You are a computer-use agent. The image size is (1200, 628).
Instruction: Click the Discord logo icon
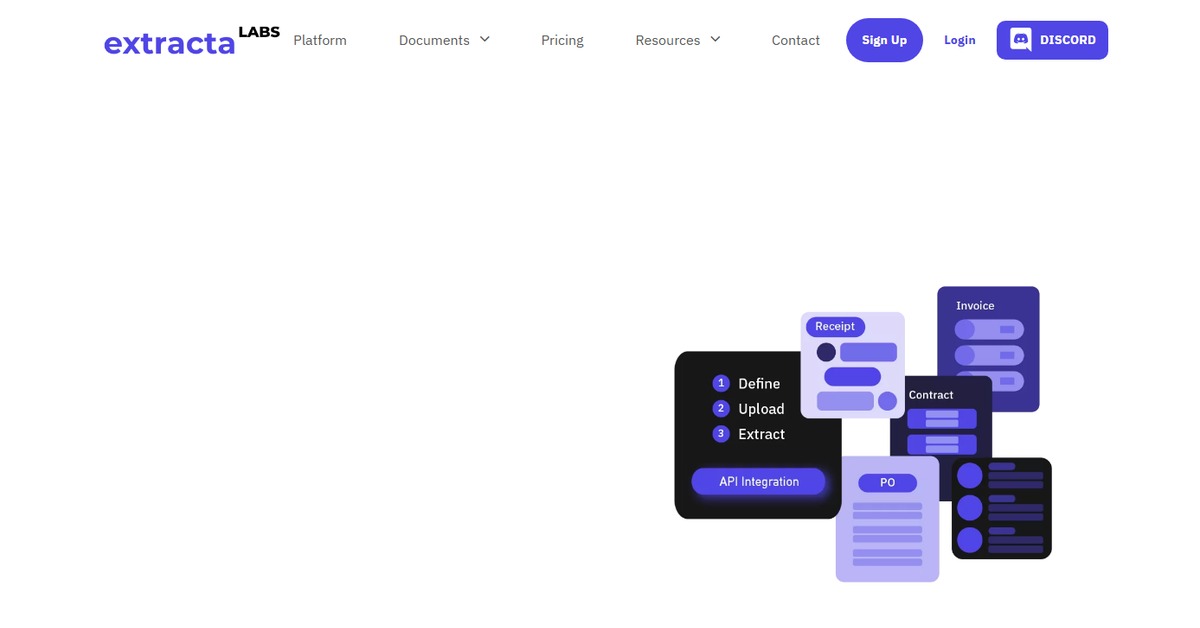pos(1021,40)
